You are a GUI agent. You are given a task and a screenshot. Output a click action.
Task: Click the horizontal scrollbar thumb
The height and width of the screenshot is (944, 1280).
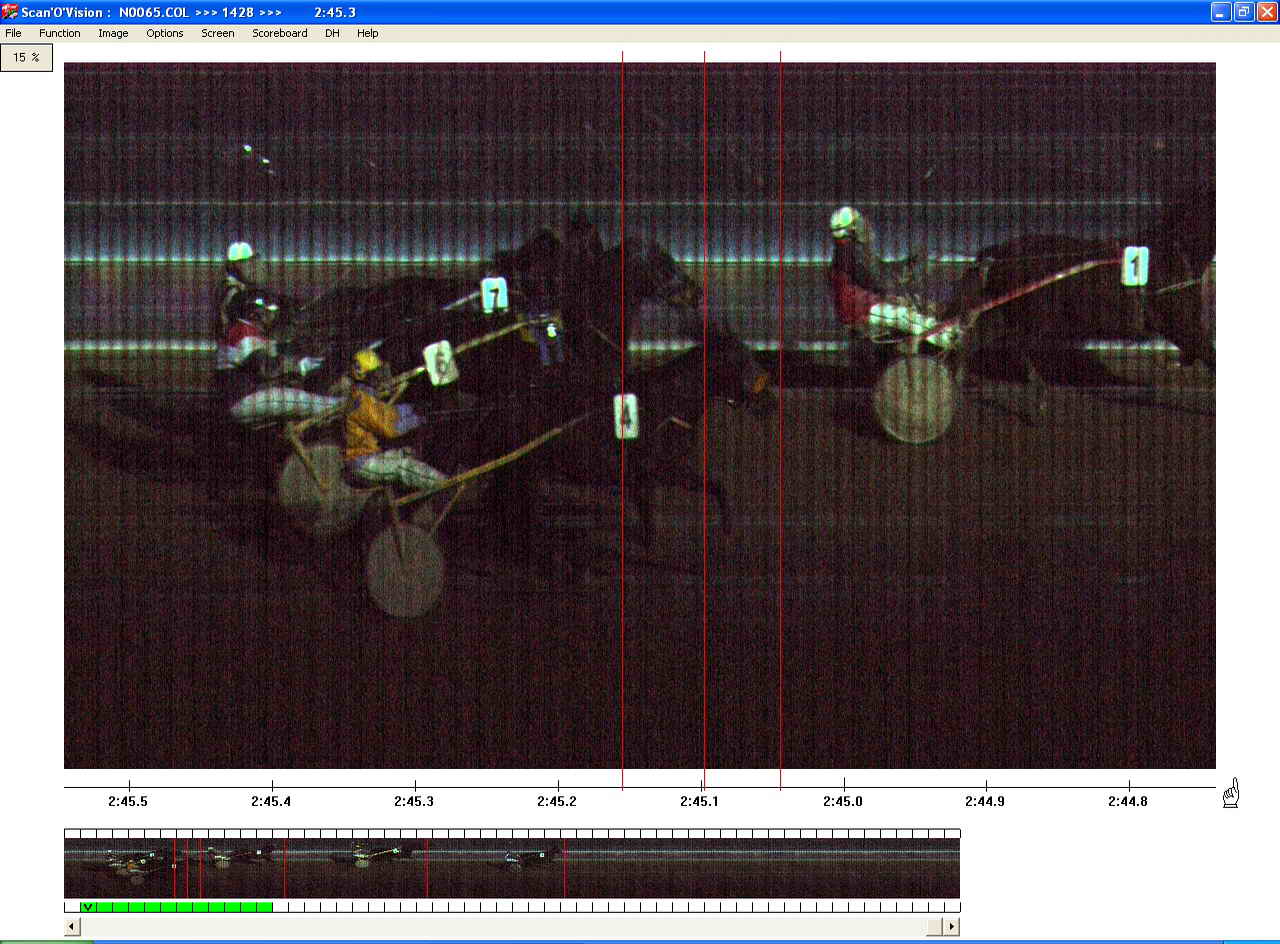(934, 927)
